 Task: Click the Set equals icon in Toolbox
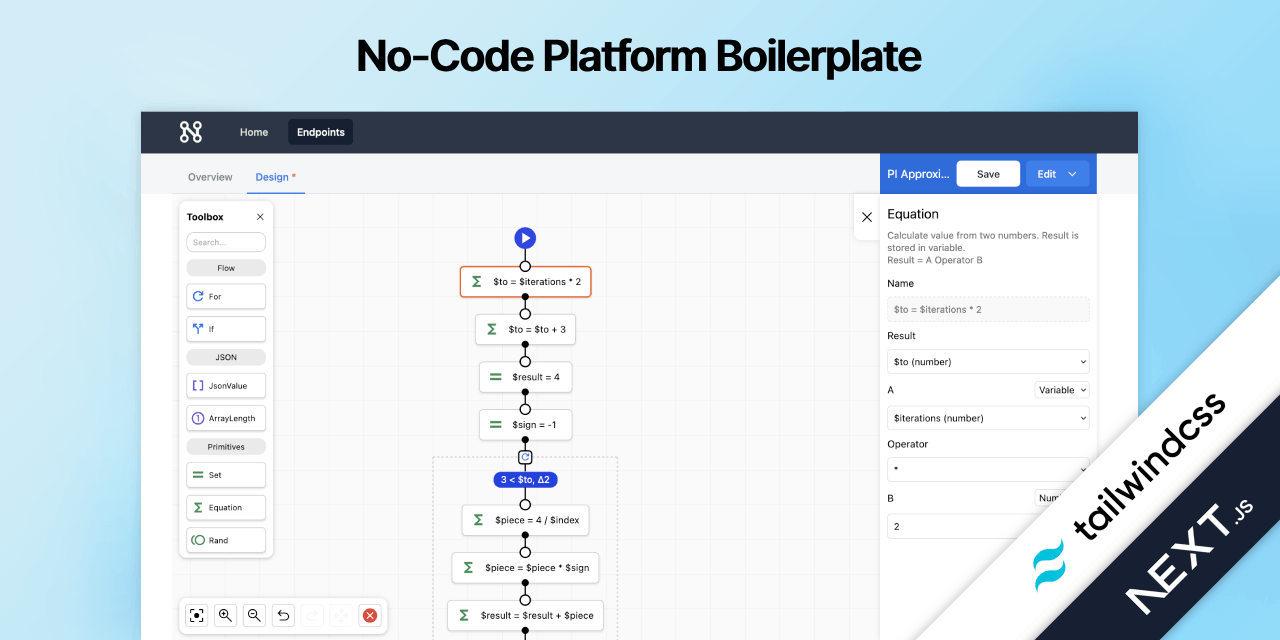(198, 475)
